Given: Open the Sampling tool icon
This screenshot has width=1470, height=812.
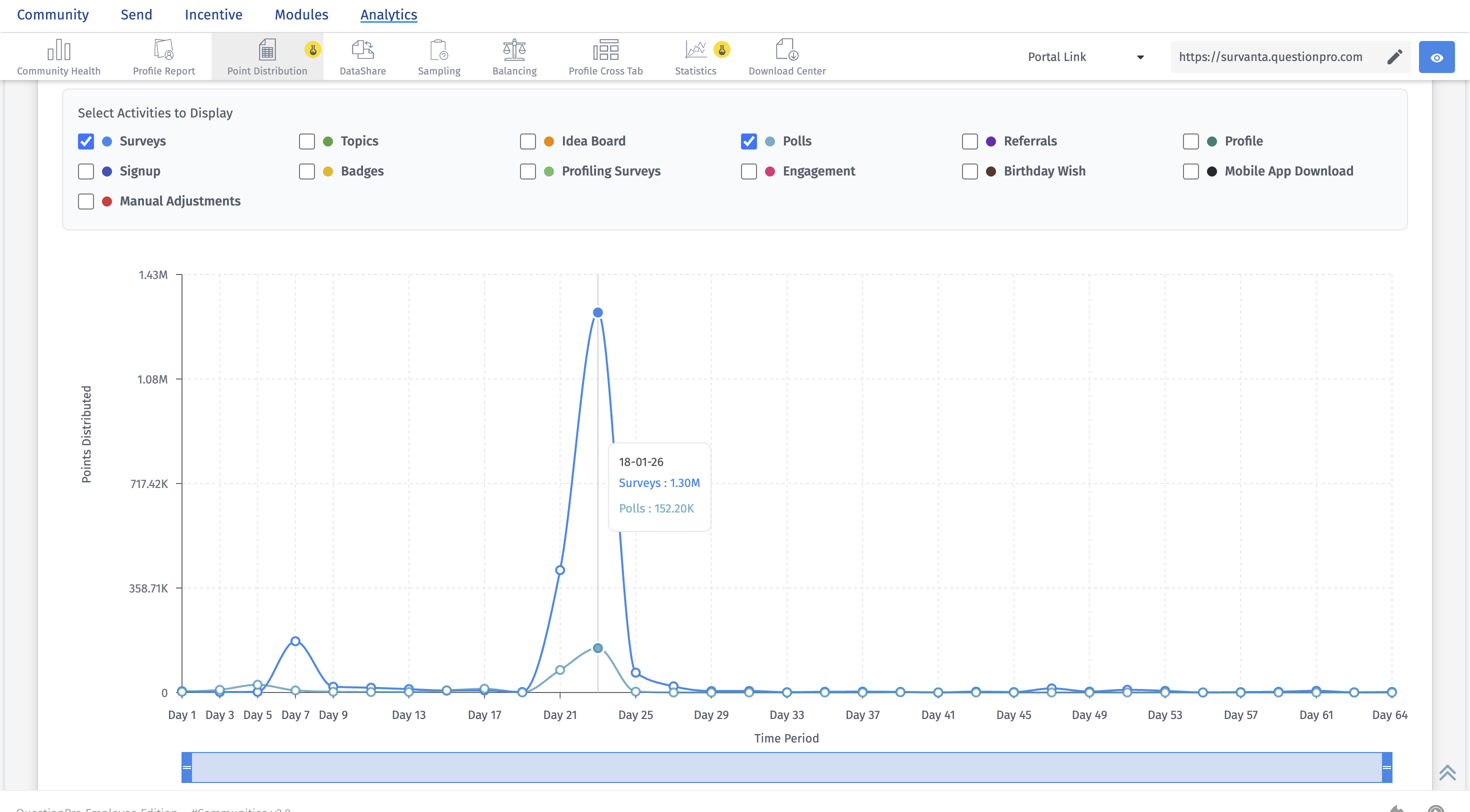Looking at the screenshot, I should (x=439, y=50).
